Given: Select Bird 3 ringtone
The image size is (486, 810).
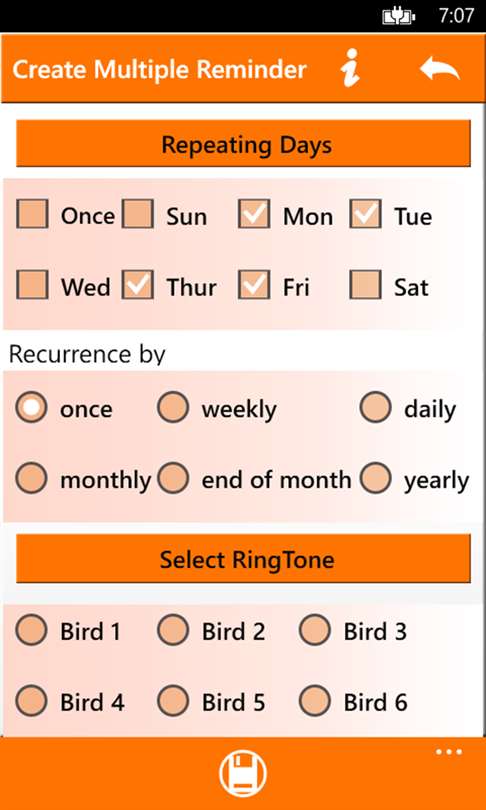Looking at the screenshot, I should [x=315, y=630].
